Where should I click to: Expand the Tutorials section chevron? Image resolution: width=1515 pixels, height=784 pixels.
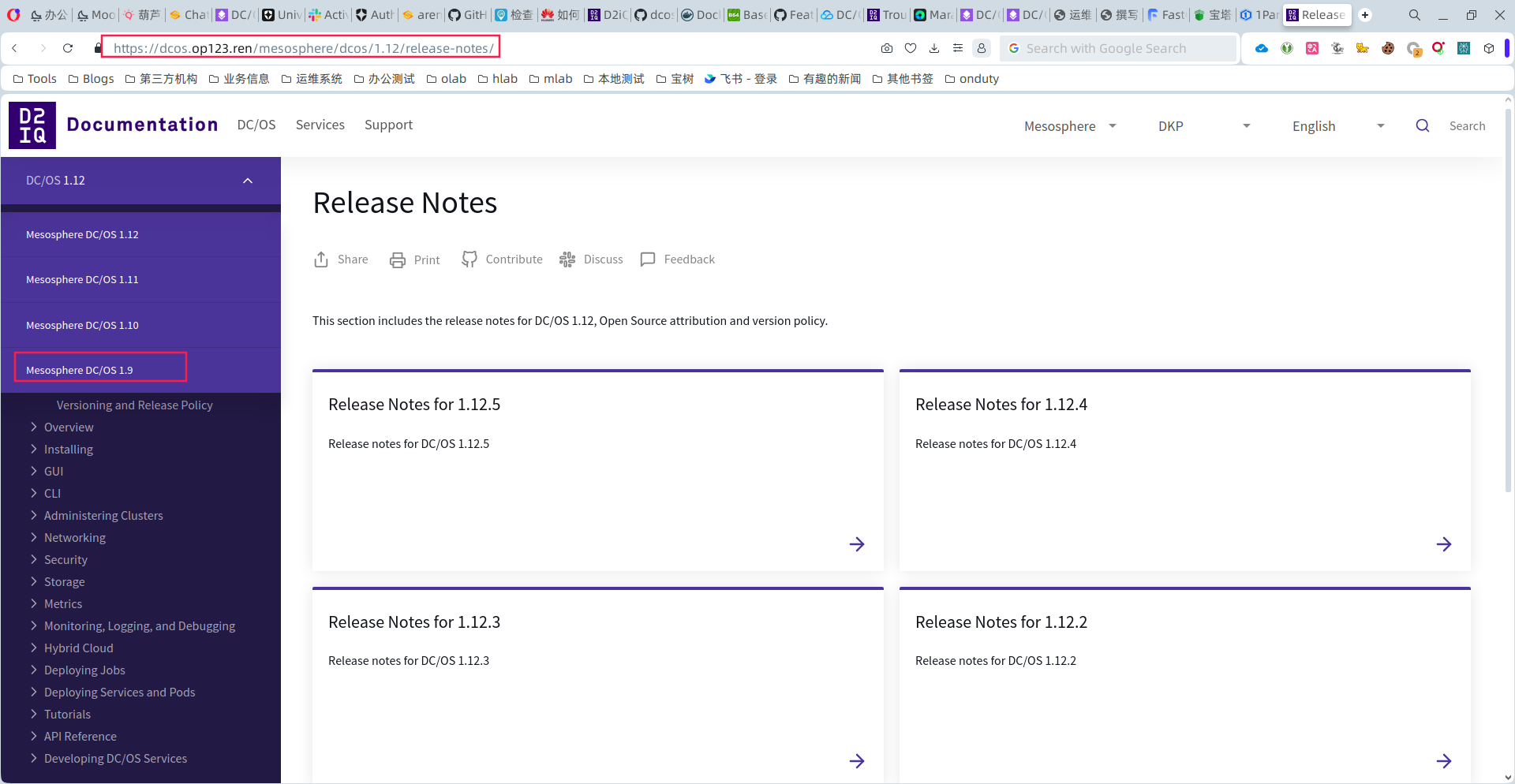click(x=34, y=714)
